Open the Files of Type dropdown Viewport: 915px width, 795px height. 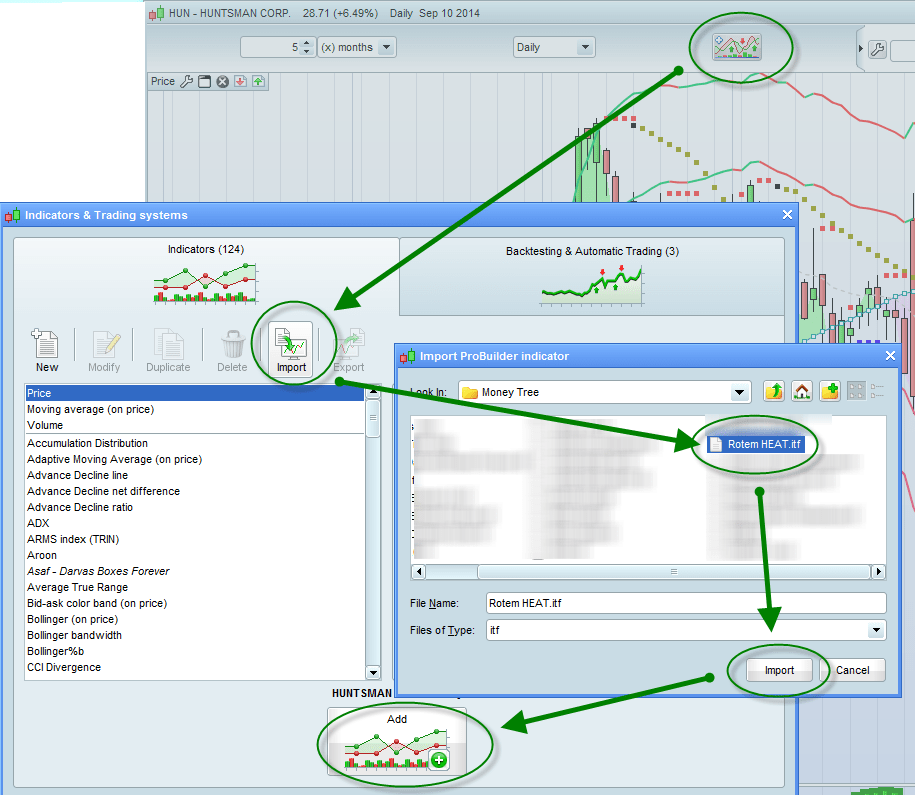[876, 630]
